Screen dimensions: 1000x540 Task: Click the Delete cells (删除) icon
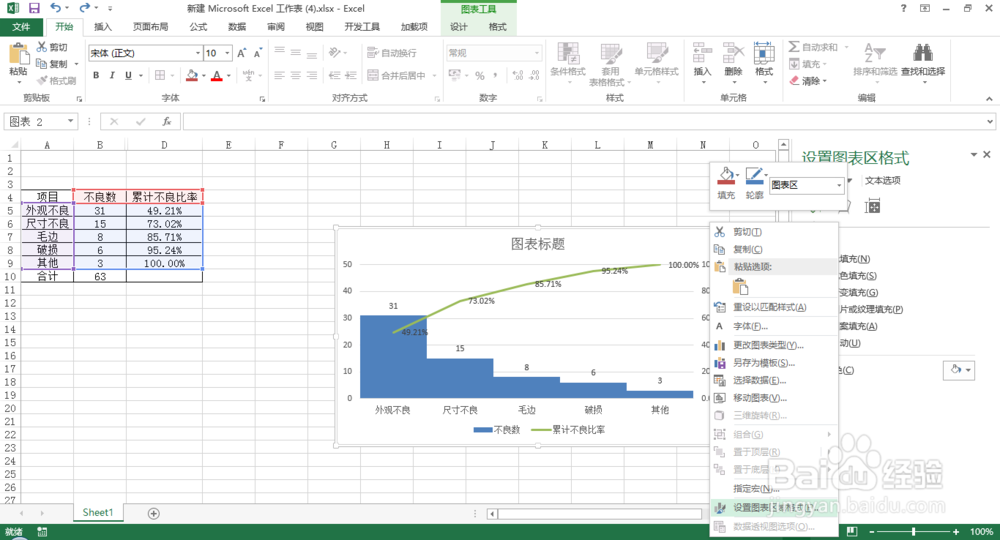(733, 54)
